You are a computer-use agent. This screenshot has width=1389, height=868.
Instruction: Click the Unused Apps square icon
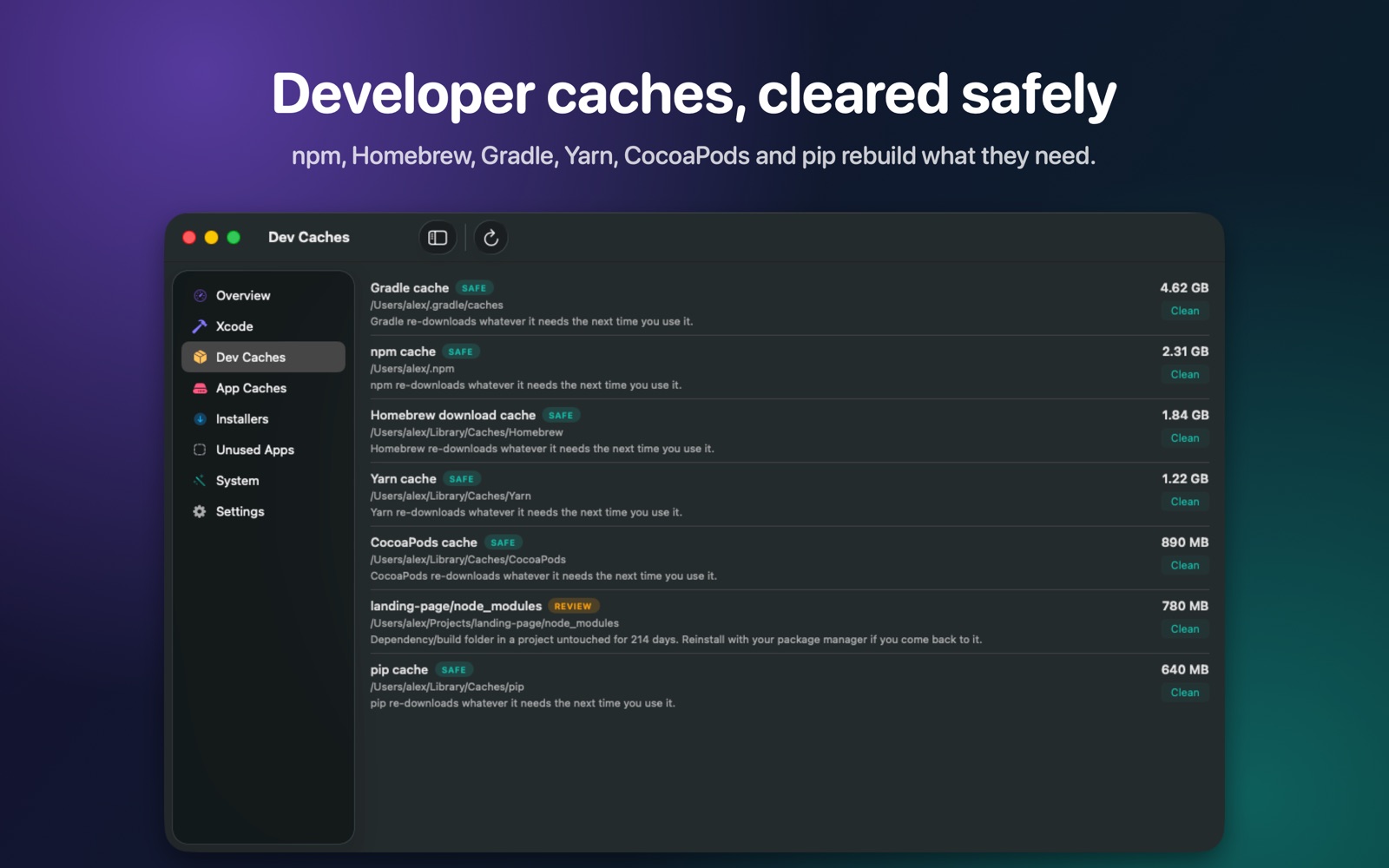tap(200, 450)
